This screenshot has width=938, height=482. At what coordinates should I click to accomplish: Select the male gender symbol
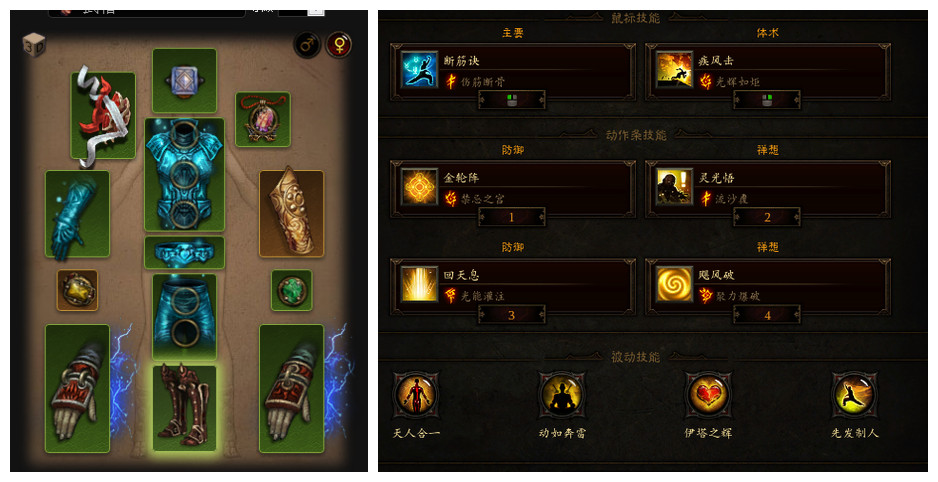coord(307,45)
